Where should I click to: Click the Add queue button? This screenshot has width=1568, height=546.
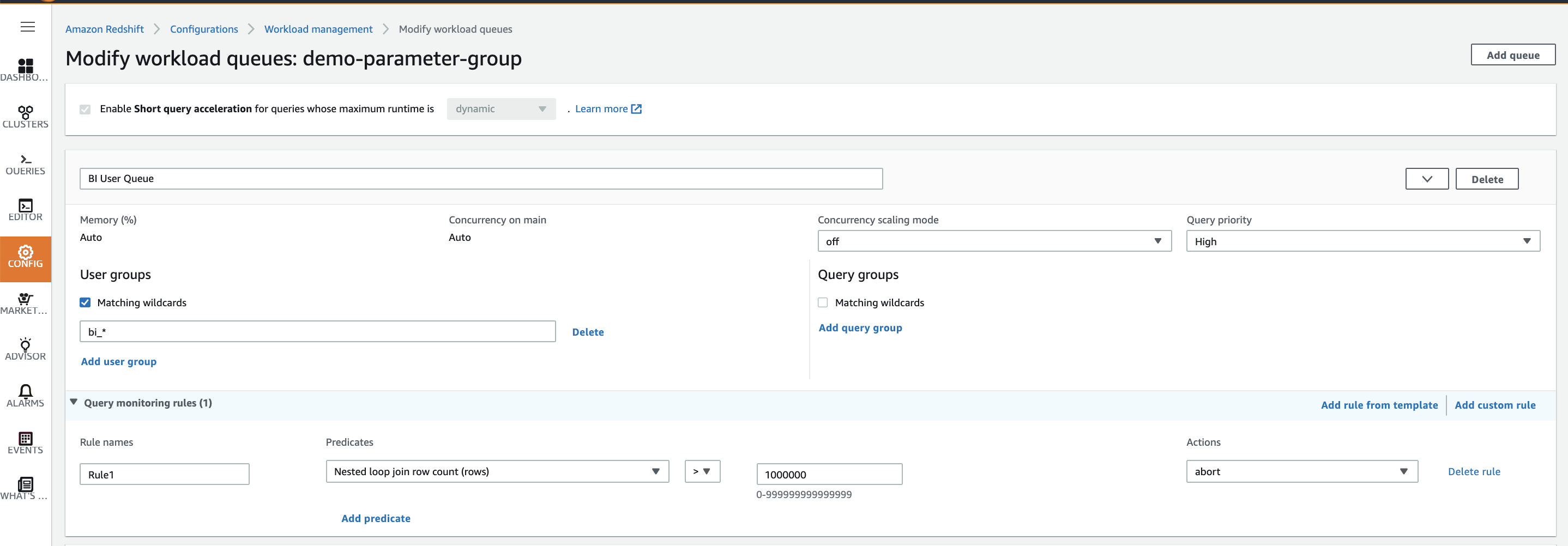pos(1512,55)
